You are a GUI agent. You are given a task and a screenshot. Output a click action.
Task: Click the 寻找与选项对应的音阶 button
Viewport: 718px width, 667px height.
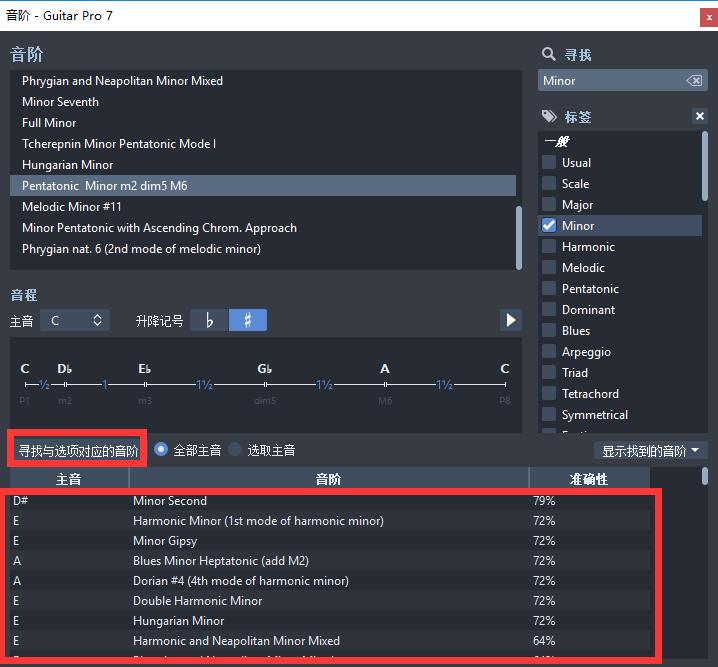click(x=79, y=451)
